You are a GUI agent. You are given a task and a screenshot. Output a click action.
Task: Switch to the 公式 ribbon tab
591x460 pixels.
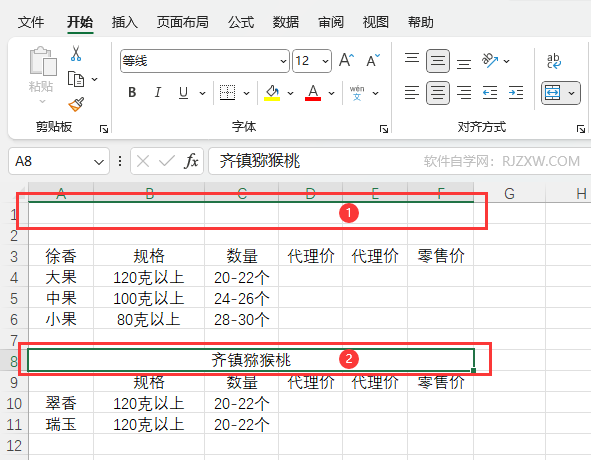click(241, 22)
